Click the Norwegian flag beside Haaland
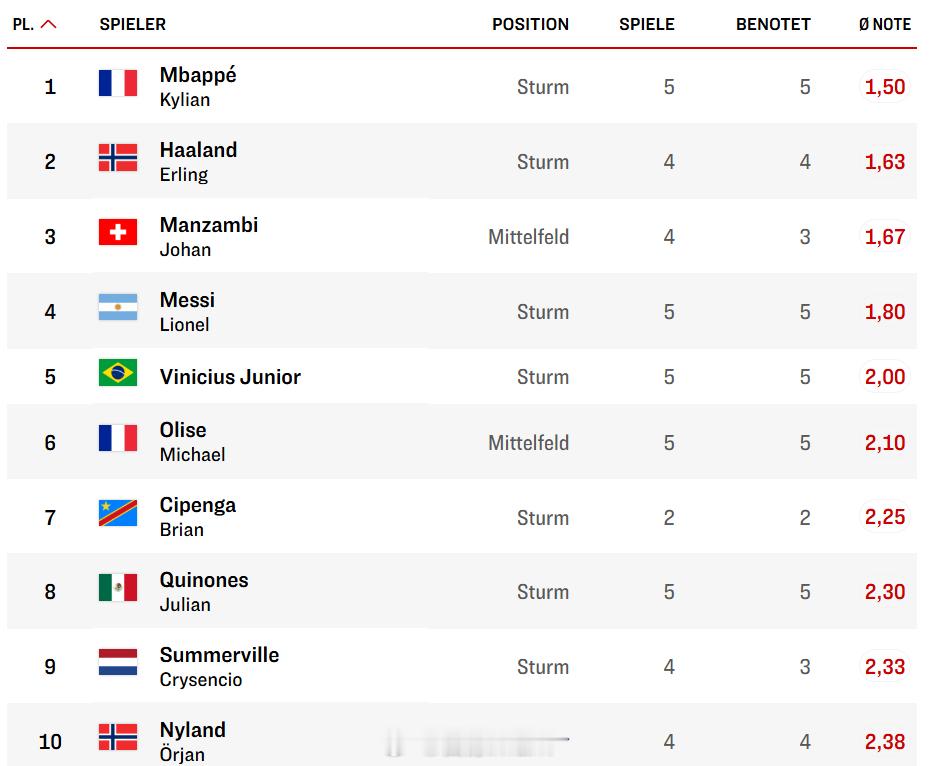Viewport: 937px width, 766px height. (118, 158)
